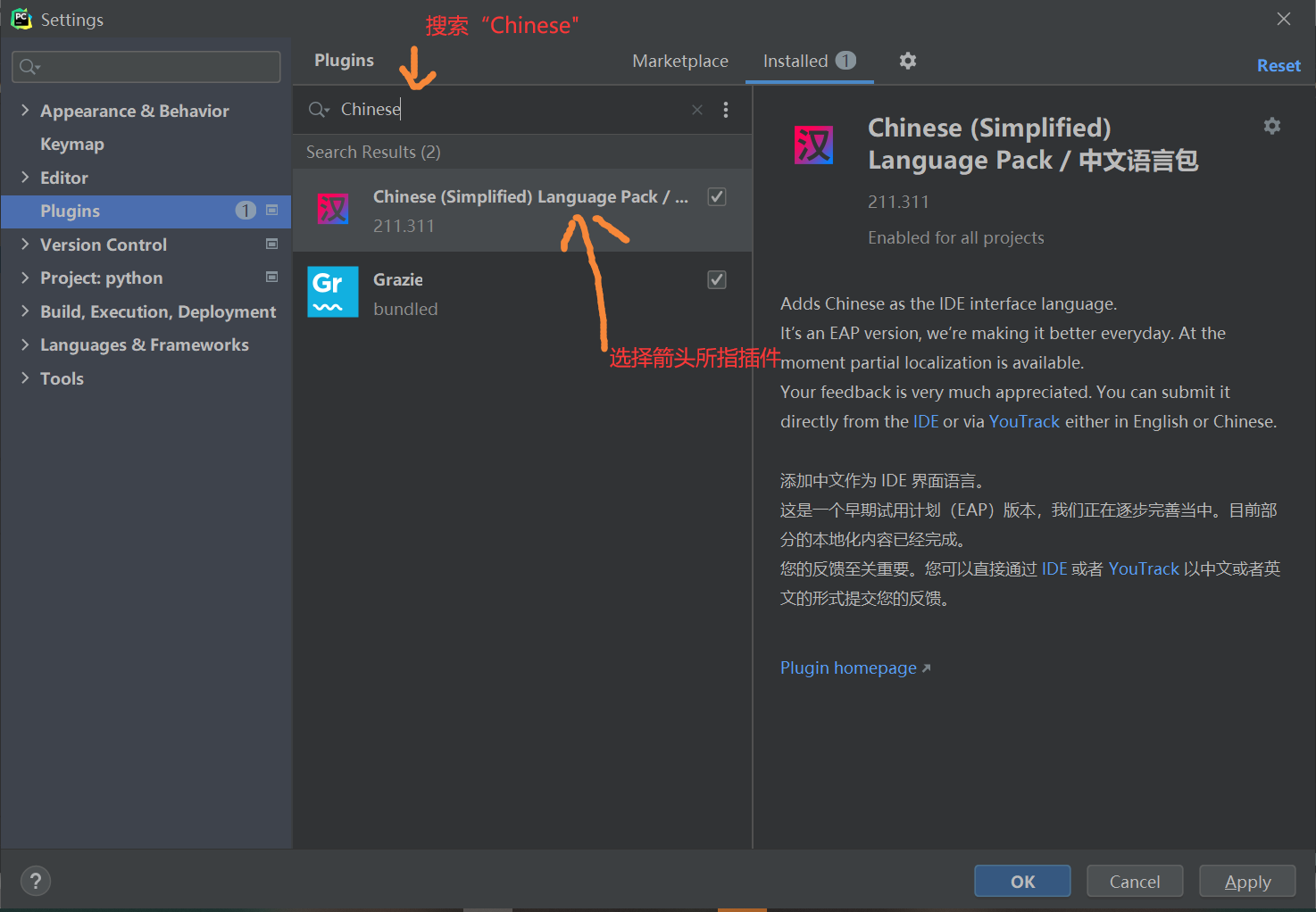Select the Chinese (Simplified) Language Pack row
Image resolution: width=1316 pixels, height=912 pixels.
[523, 211]
